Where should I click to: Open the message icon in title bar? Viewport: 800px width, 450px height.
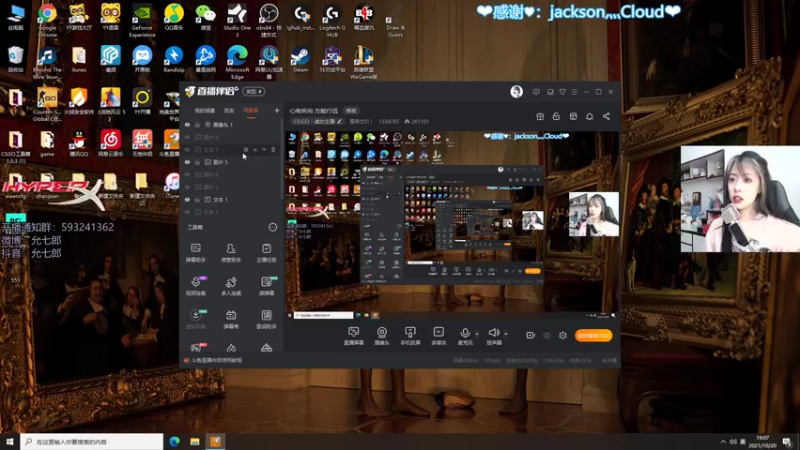tap(536, 92)
